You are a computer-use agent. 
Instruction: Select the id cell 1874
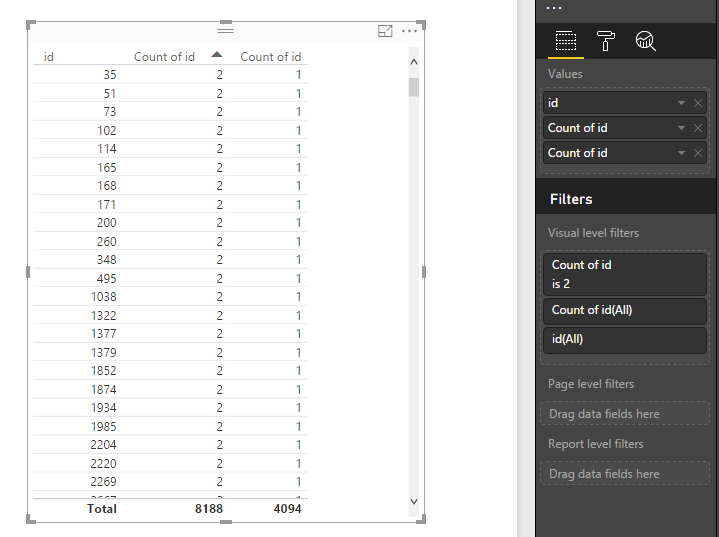tap(104, 390)
